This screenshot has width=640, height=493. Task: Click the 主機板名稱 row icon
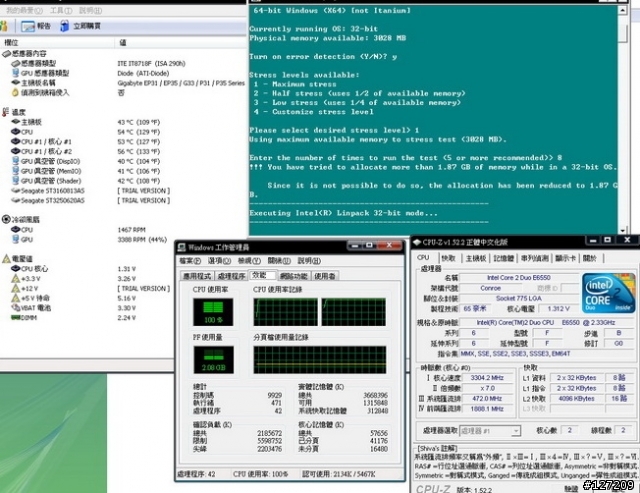[x=16, y=83]
